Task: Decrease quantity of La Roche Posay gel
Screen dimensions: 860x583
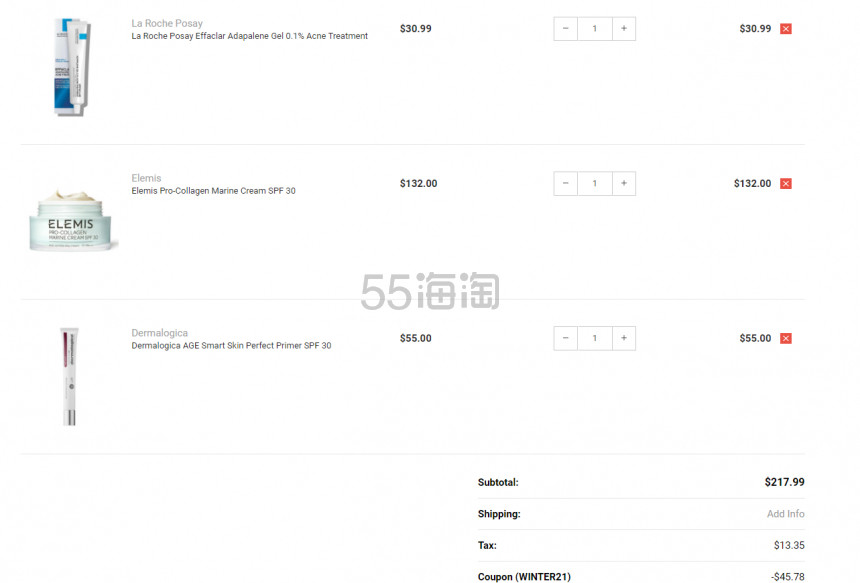Action: click(565, 29)
